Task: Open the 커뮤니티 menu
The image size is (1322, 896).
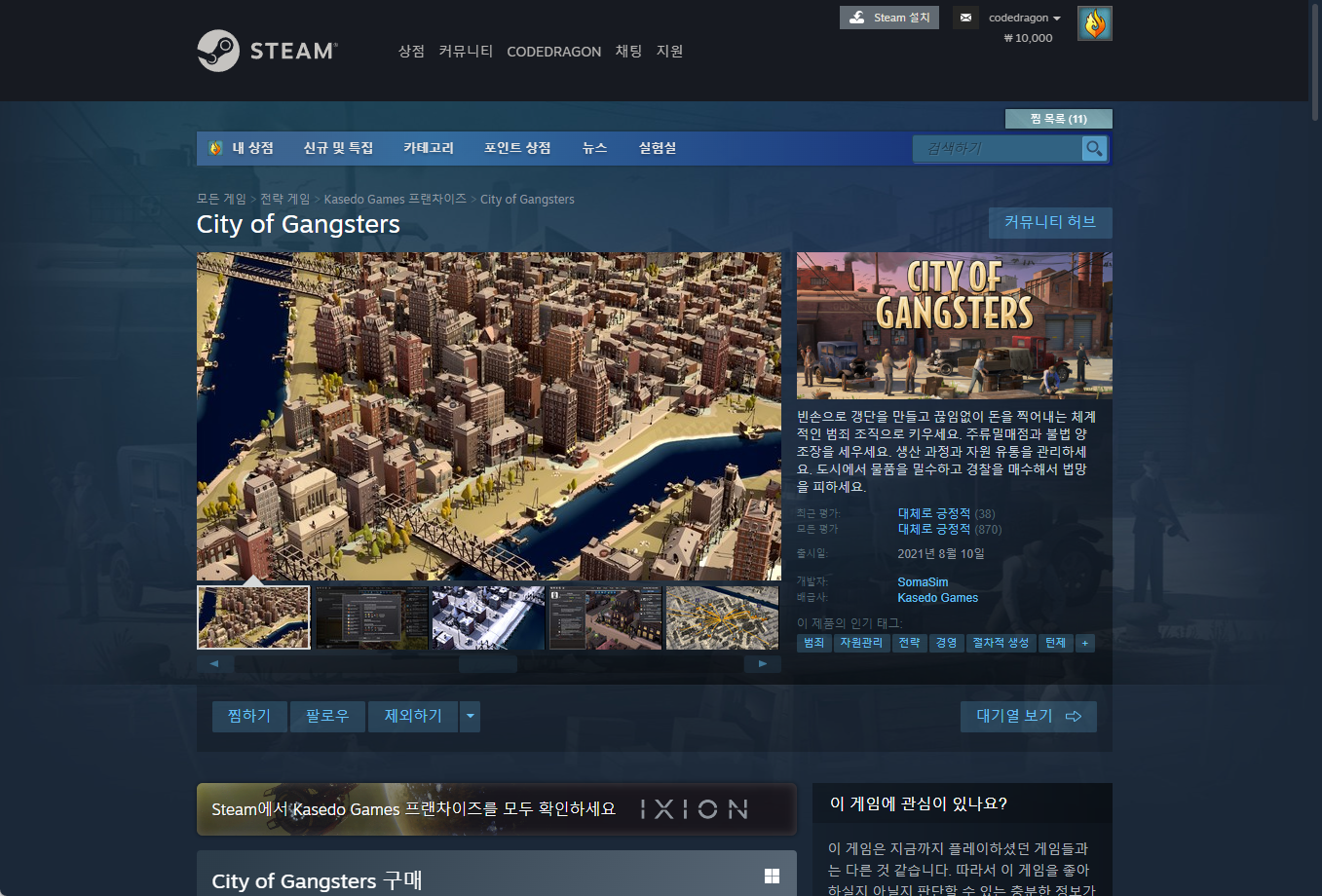Action: 466,51
